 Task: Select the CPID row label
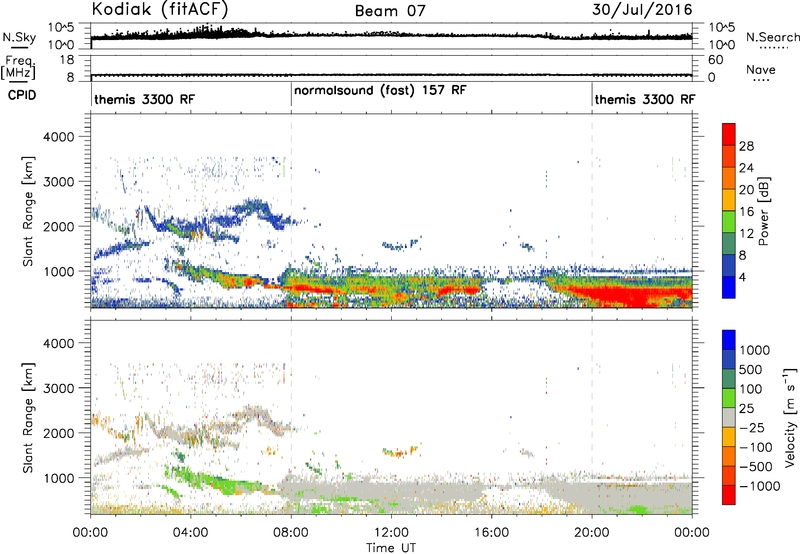point(22,95)
